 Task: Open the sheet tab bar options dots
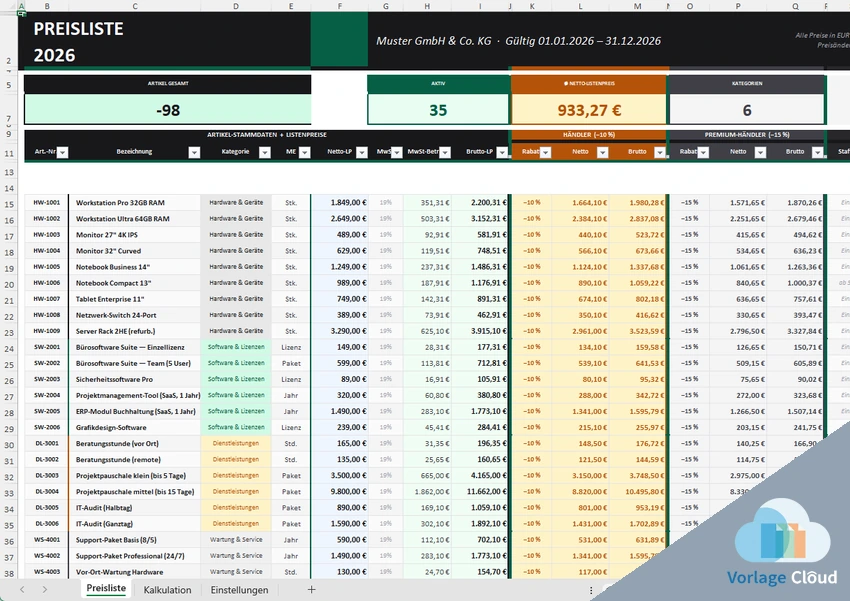click(x=591, y=590)
